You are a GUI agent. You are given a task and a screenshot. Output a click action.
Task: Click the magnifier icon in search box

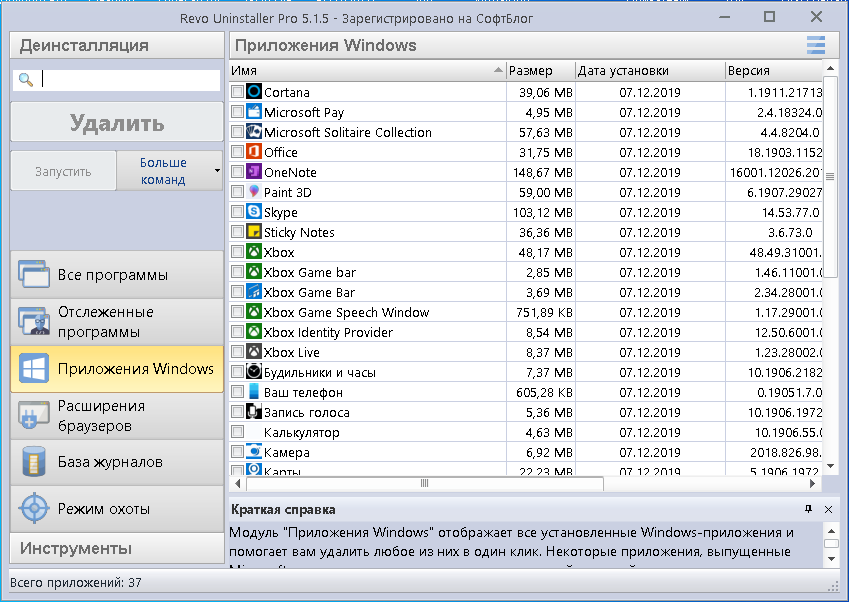pos(25,80)
